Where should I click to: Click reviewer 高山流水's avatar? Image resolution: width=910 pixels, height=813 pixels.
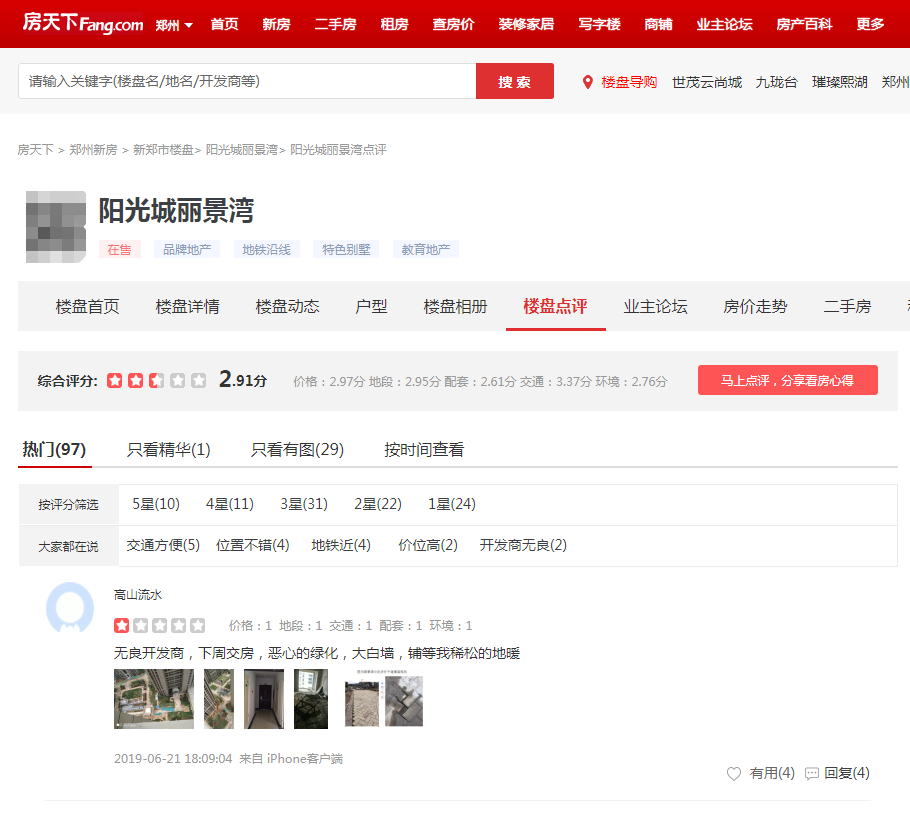click(x=70, y=607)
